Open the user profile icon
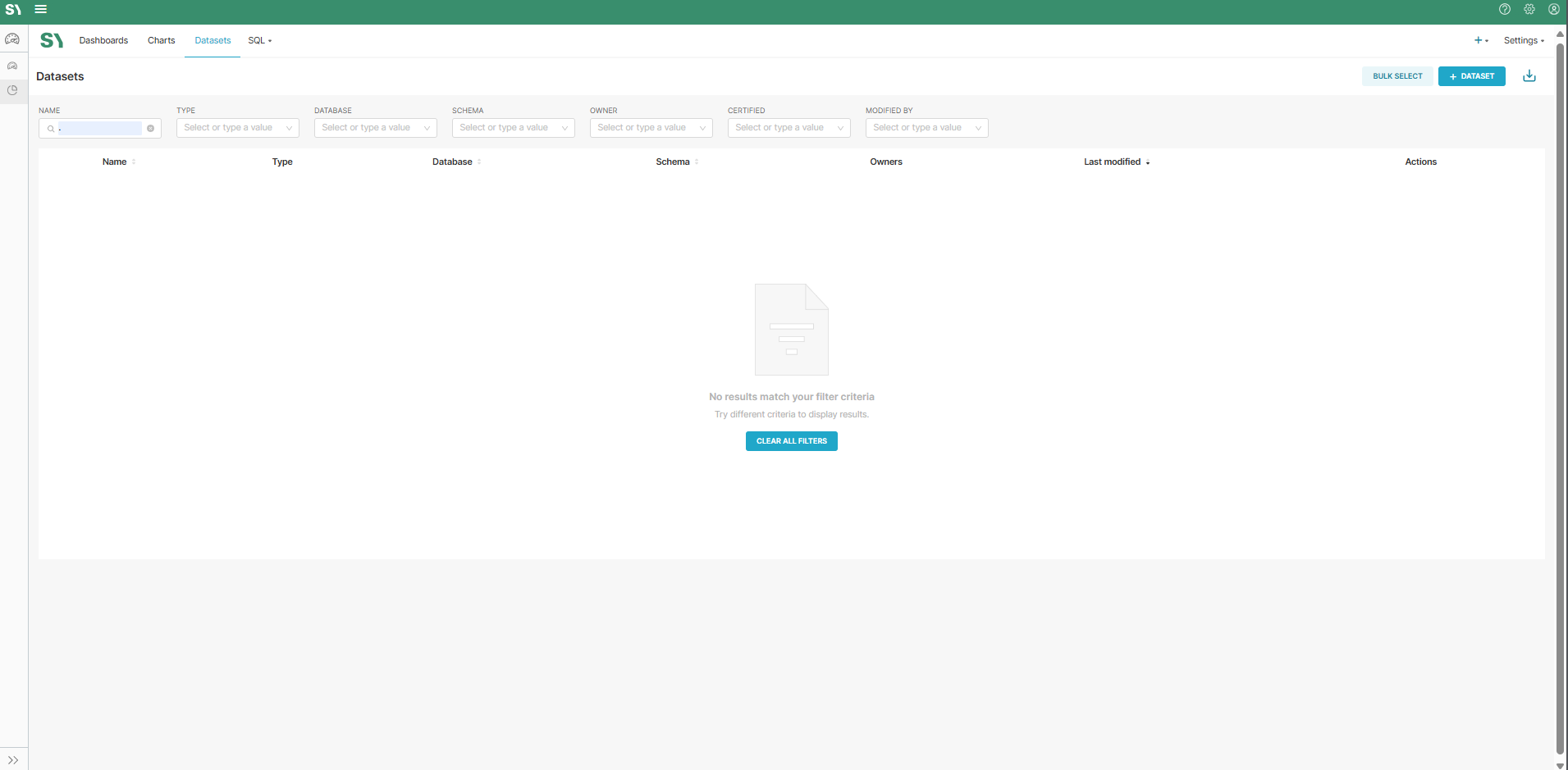 point(1553,10)
